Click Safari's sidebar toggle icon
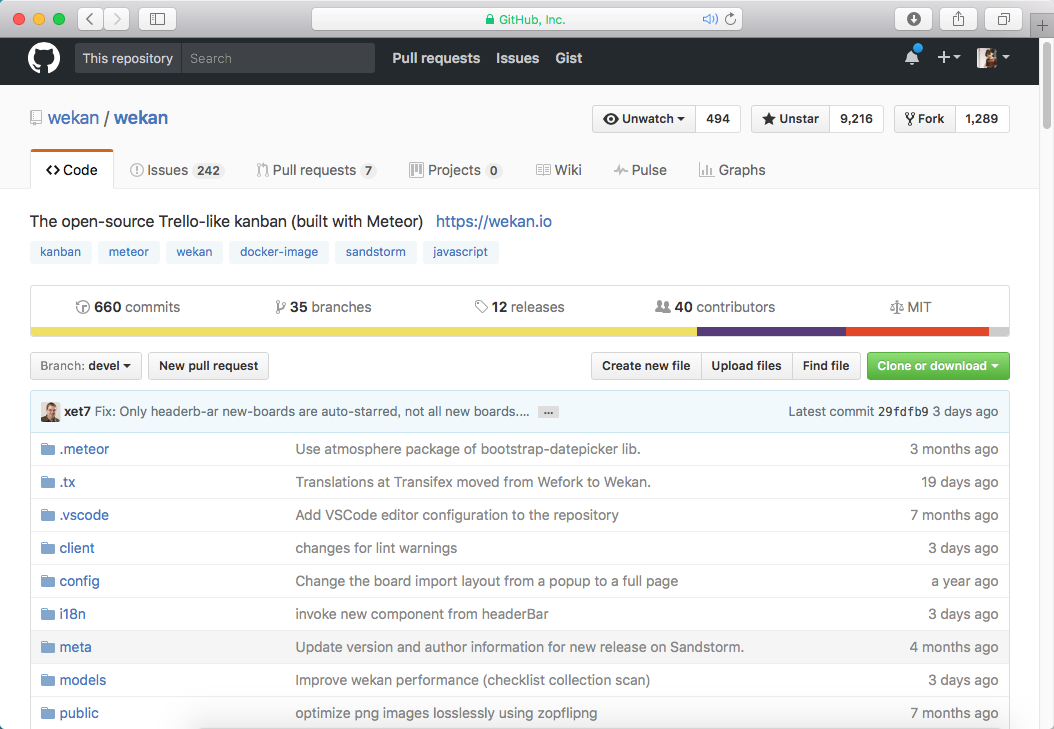The height and width of the screenshot is (729, 1054). click(x=157, y=19)
